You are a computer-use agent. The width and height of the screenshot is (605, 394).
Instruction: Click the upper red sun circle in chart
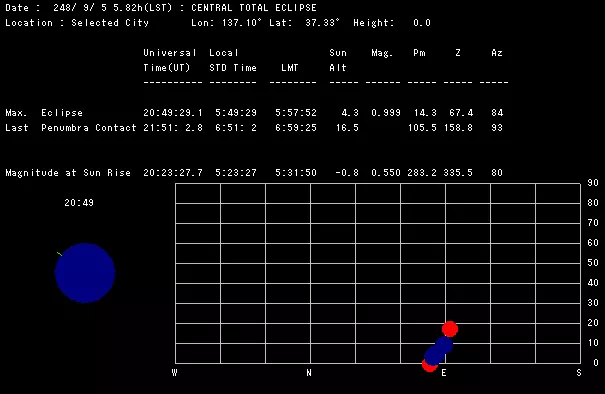pyautogui.click(x=450, y=329)
